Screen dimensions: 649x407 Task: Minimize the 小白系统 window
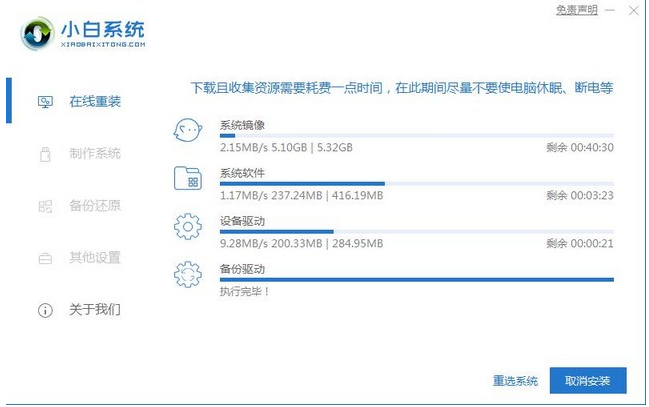(612, 10)
